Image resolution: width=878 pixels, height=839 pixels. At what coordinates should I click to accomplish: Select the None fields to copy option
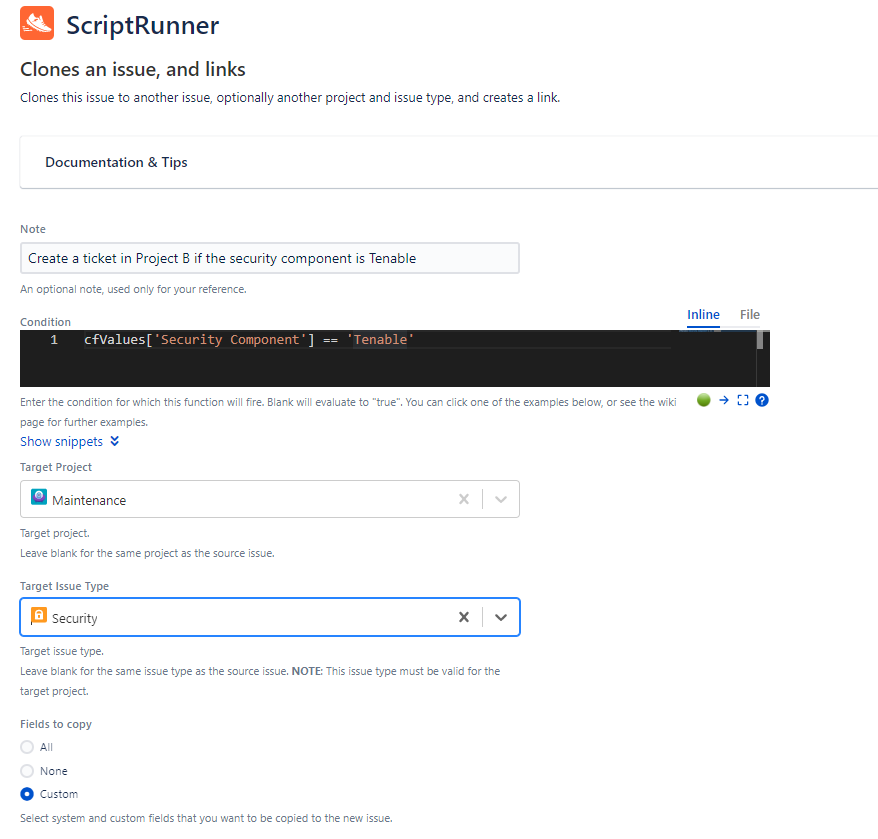[27, 770]
